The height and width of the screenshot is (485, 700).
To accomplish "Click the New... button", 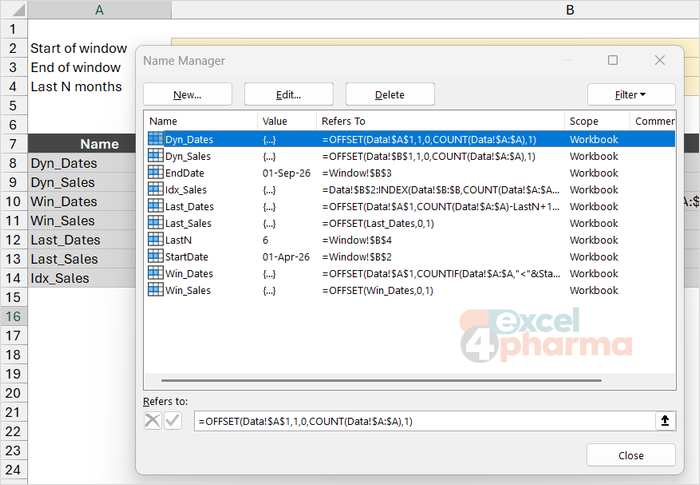I will pyautogui.click(x=188, y=95).
